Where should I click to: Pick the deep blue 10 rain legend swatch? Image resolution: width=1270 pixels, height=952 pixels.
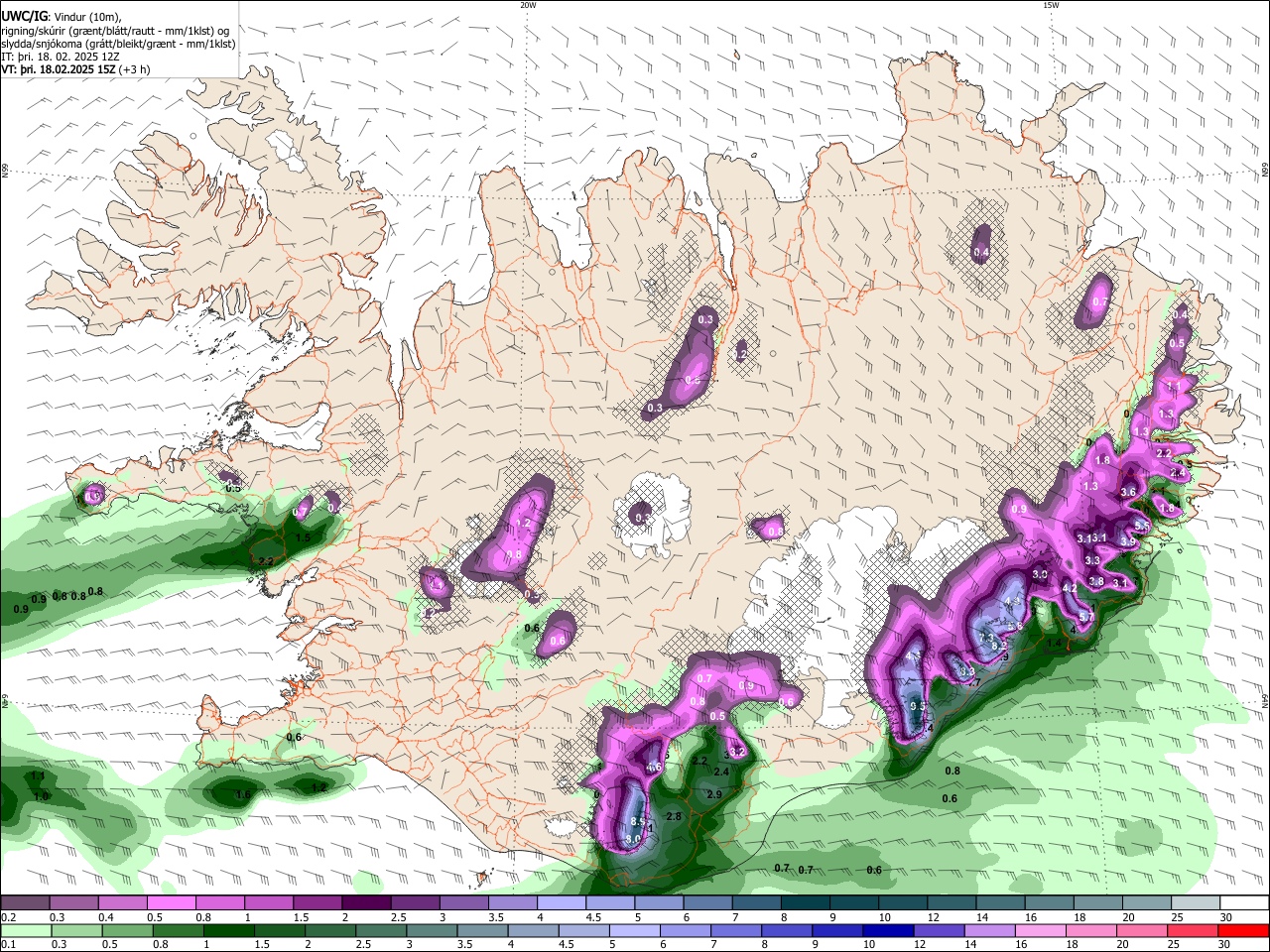[889, 930]
